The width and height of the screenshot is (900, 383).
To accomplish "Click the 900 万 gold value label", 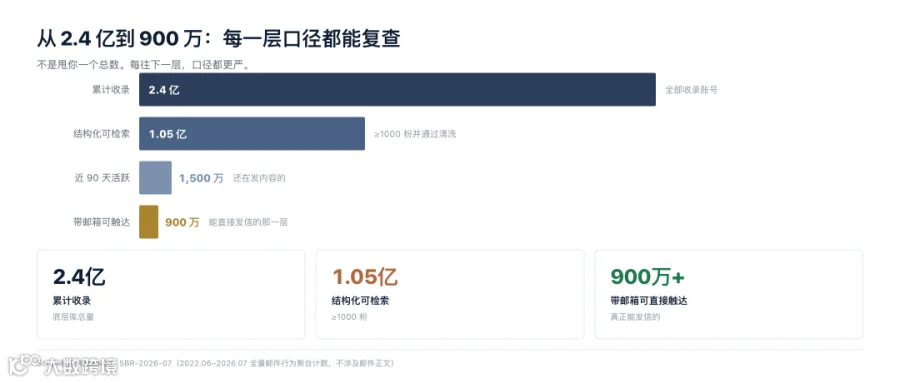I will click(x=182, y=222).
